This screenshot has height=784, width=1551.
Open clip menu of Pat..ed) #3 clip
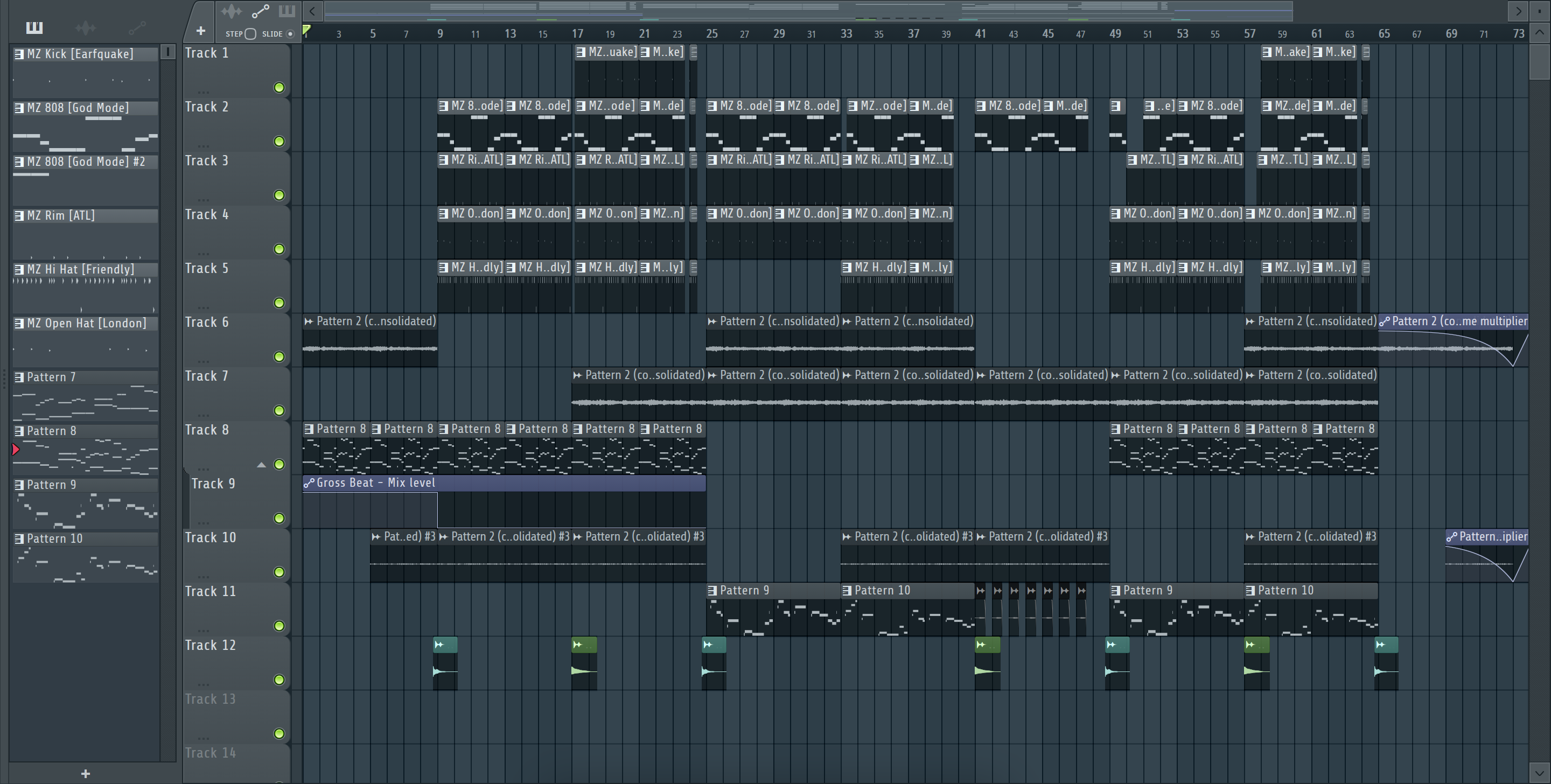pos(376,536)
